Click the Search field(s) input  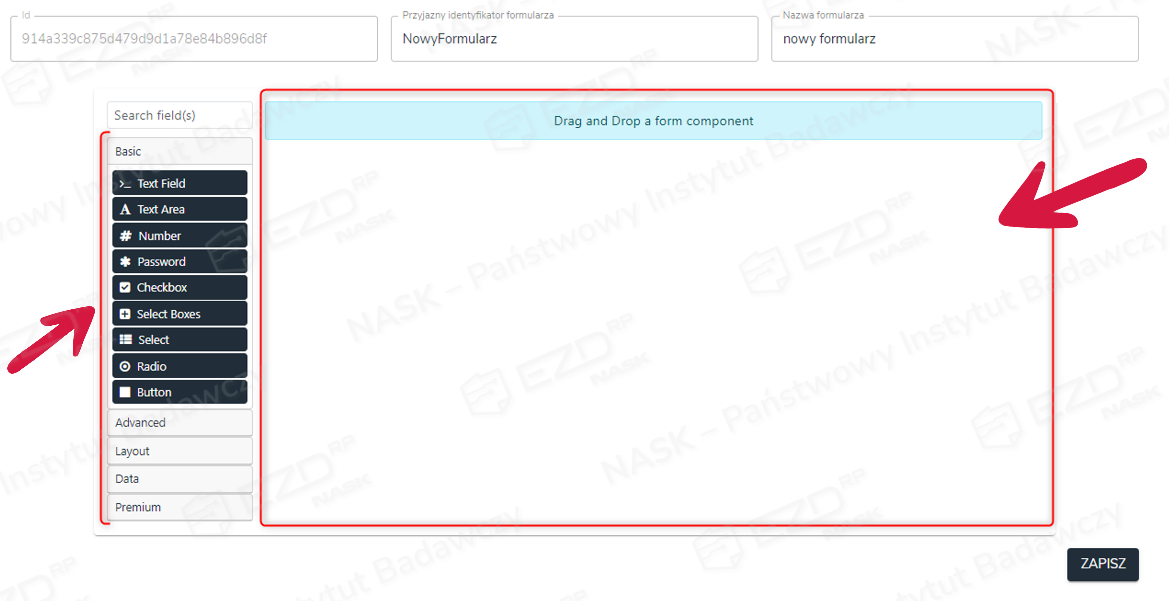click(179, 116)
